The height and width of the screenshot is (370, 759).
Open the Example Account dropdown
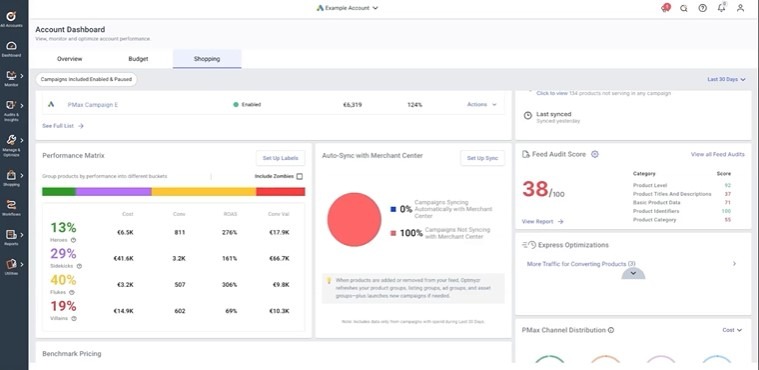[347, 8]
